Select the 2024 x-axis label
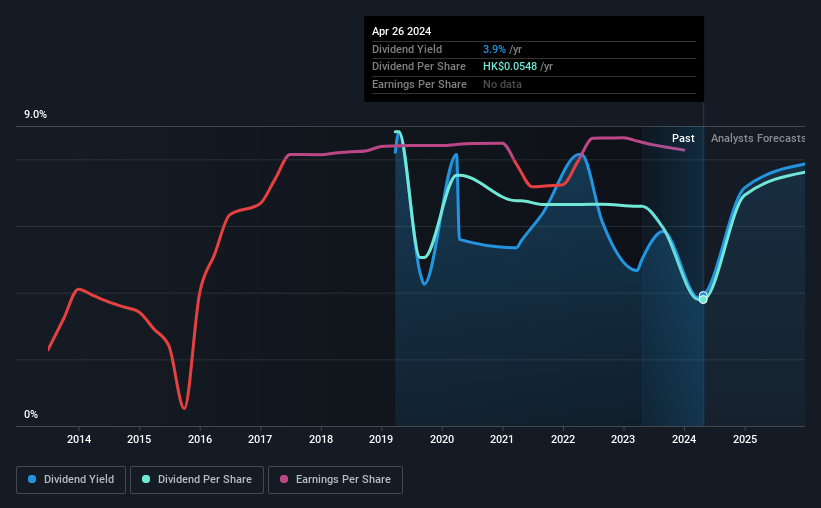This screenshot has width=821, height=508. coord(684,439)
